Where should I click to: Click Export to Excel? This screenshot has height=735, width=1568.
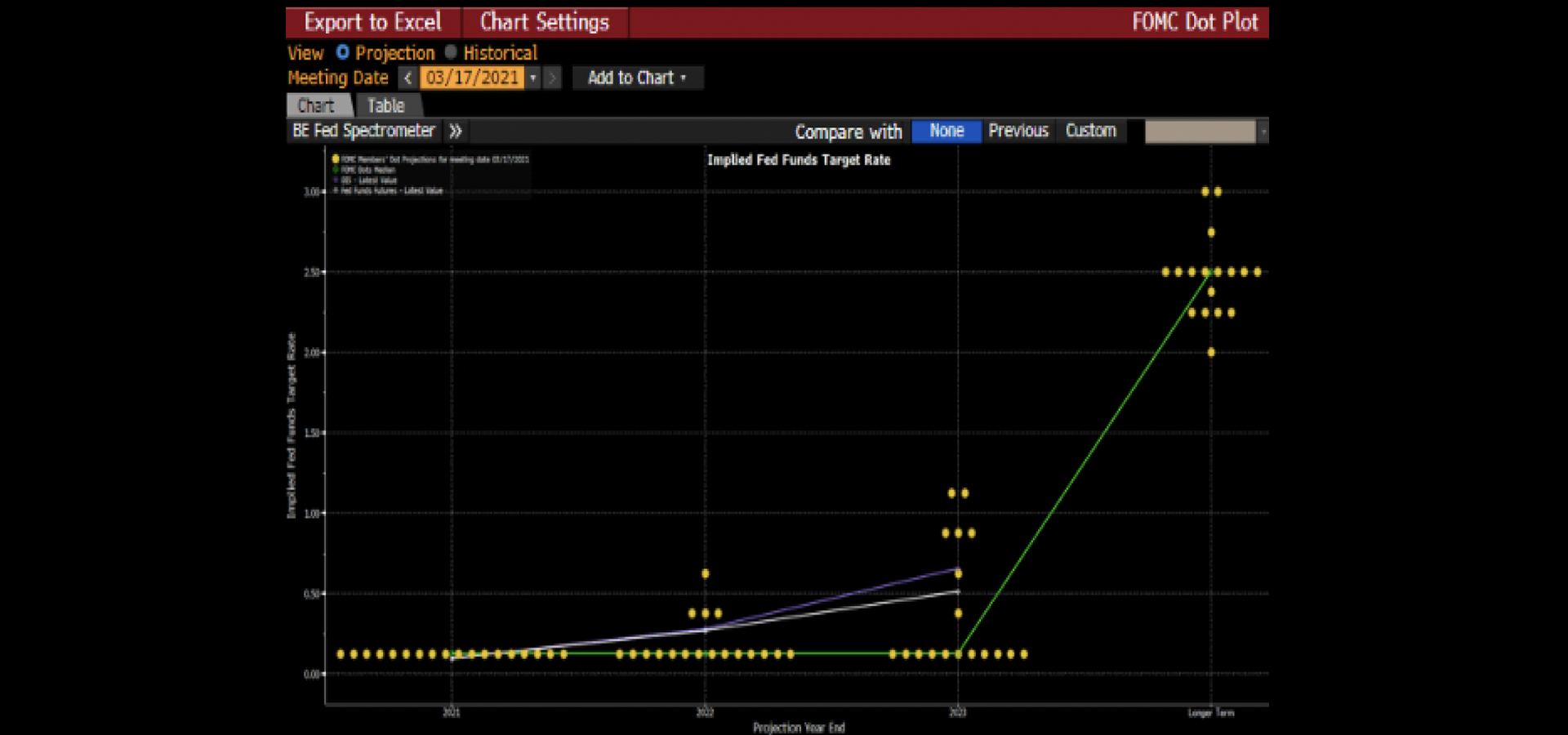372,22
